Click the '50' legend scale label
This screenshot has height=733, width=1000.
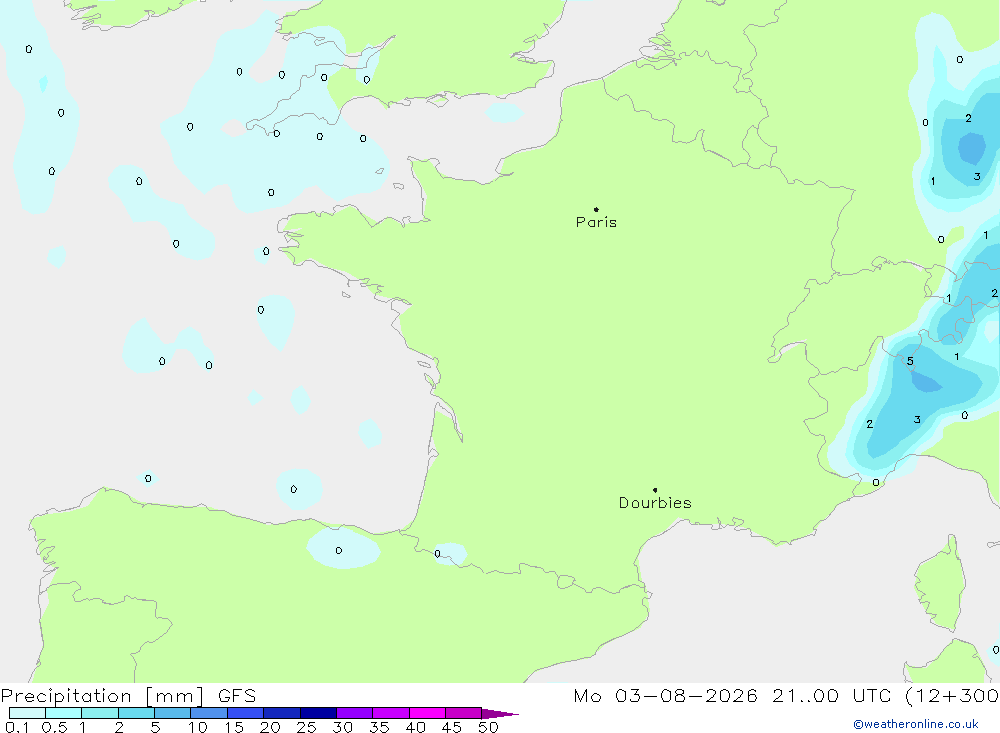point(489,727)
